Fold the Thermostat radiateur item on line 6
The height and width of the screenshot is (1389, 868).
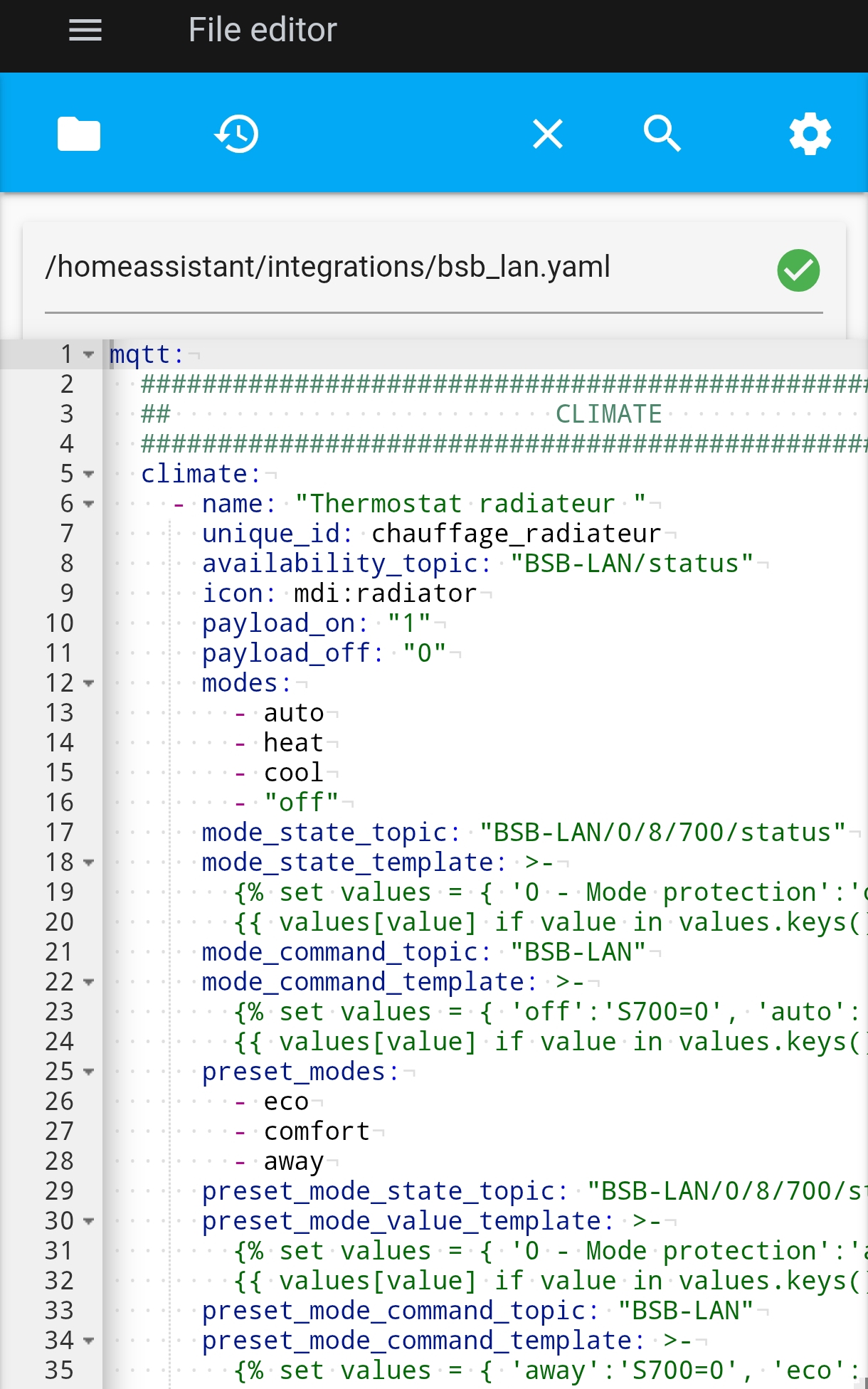click(x=89, y=504)
